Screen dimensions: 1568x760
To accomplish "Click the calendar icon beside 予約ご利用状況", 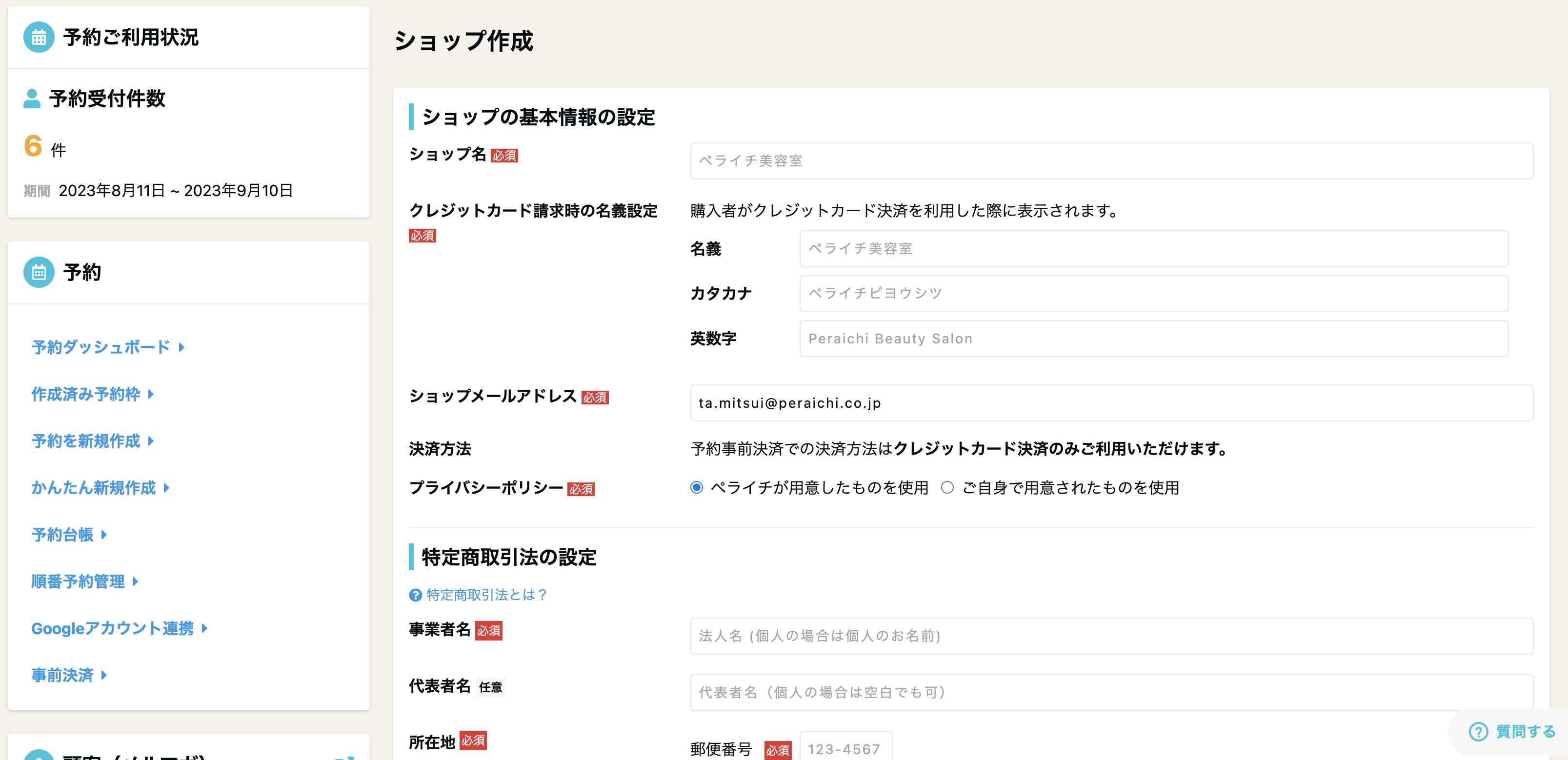I will (39, 37).
